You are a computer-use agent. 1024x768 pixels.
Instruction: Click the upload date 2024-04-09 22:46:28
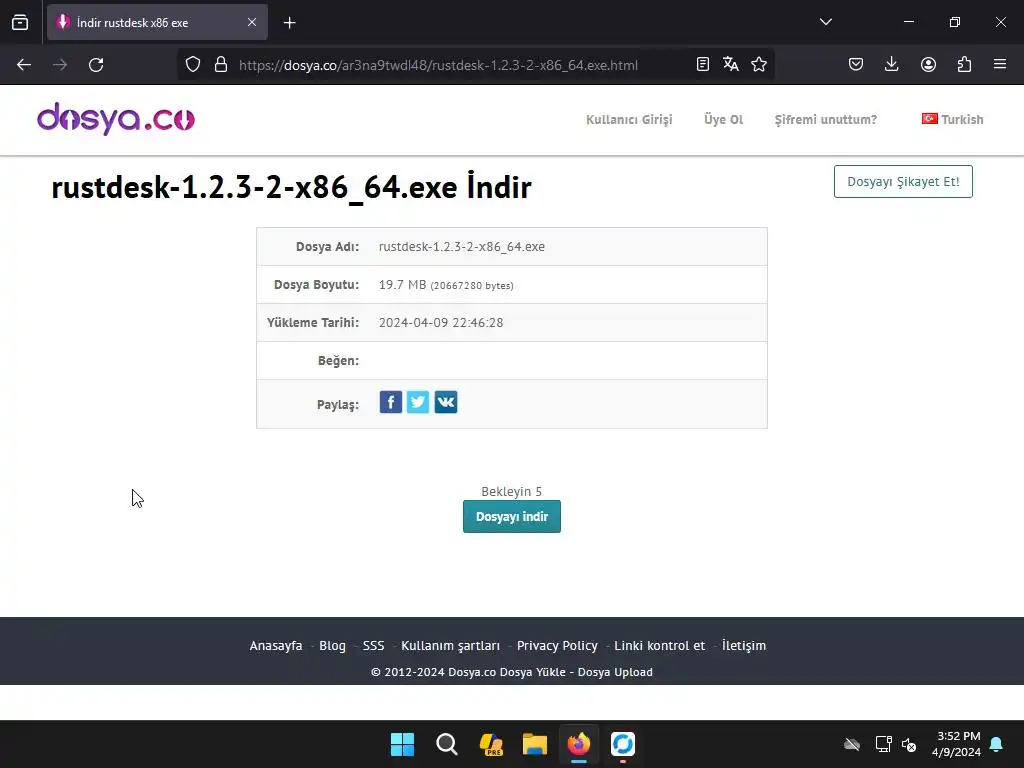pos(441,323)
